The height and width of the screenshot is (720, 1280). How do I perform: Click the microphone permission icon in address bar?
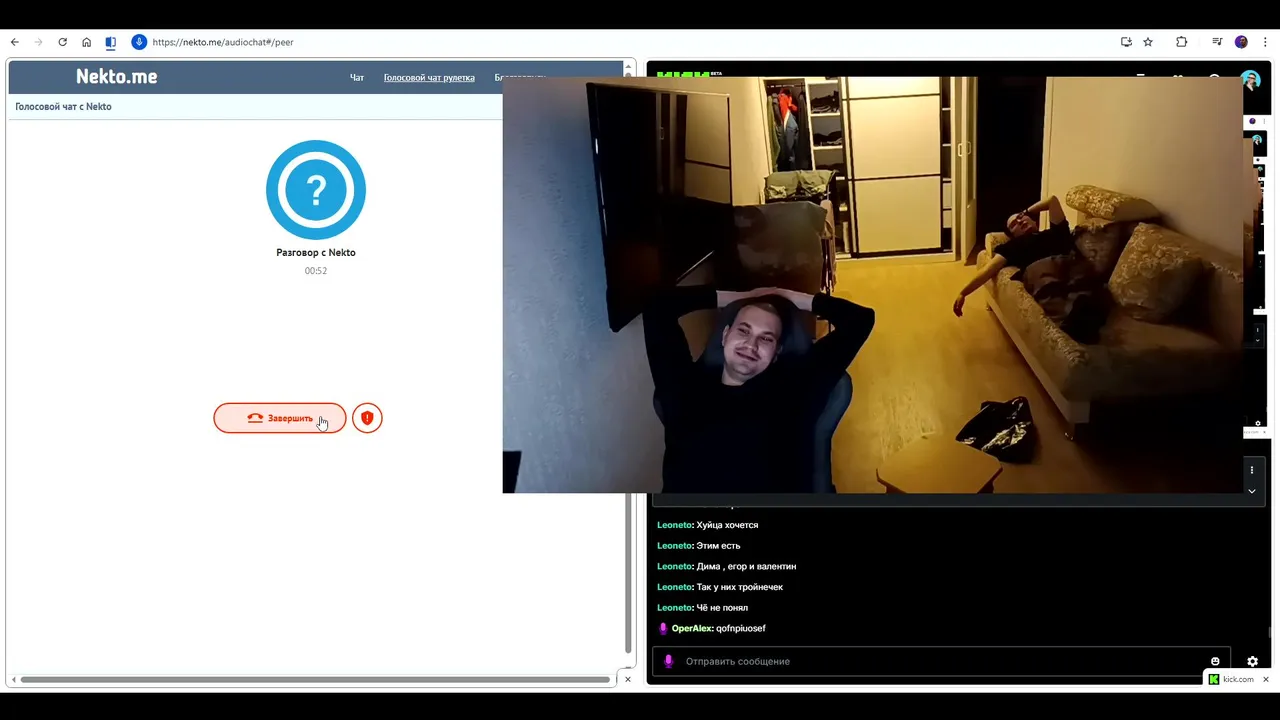(x=139, y=42)
